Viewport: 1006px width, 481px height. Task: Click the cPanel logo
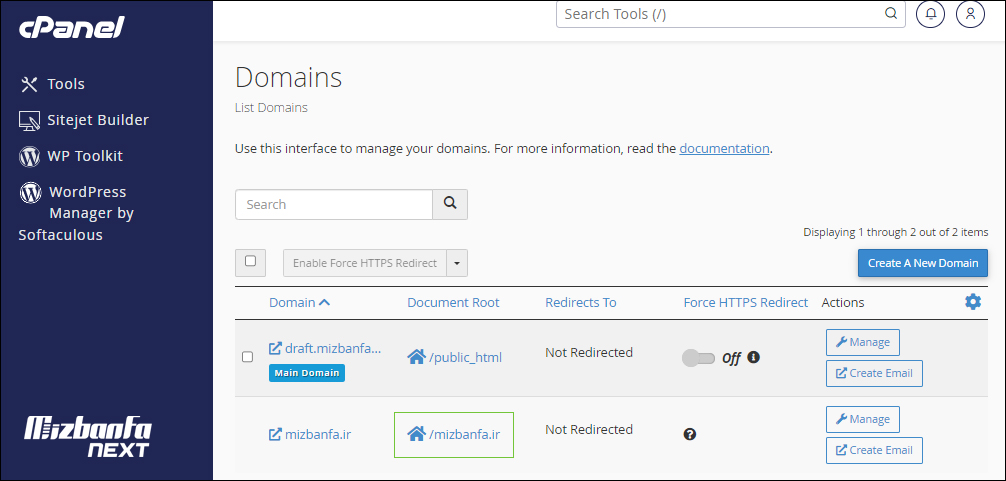point(71,27)
